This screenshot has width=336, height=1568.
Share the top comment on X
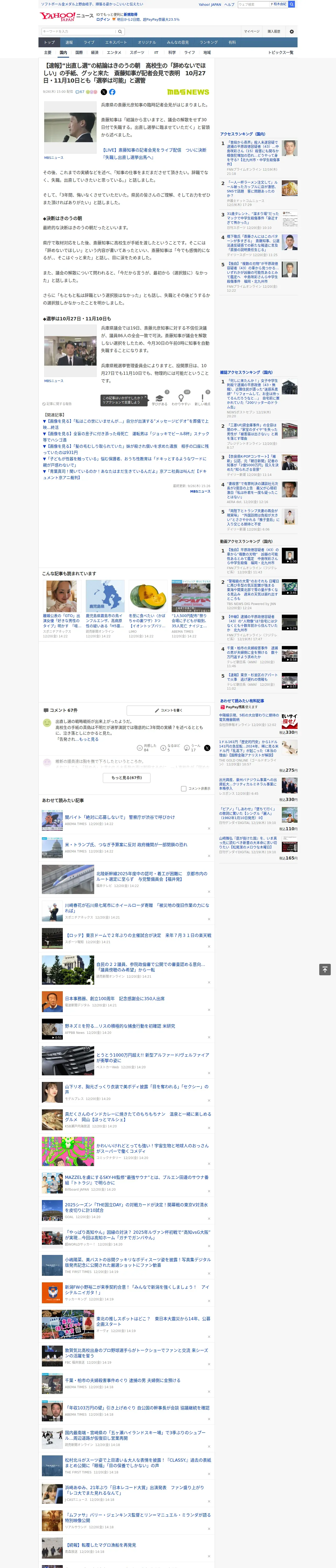[207, 748]
